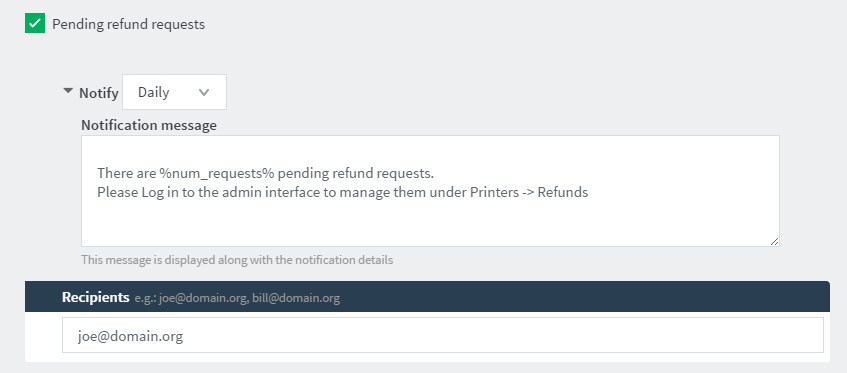The height and width of the screenshot is (373, 847).
Task: Click the hint text below the message box
Action: [237, 260]
